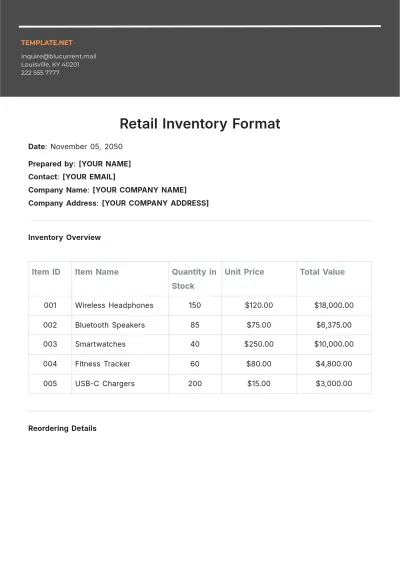Click the Inventory Overview heading
This screenshot has height=566, width=400.
pos(65,238)
